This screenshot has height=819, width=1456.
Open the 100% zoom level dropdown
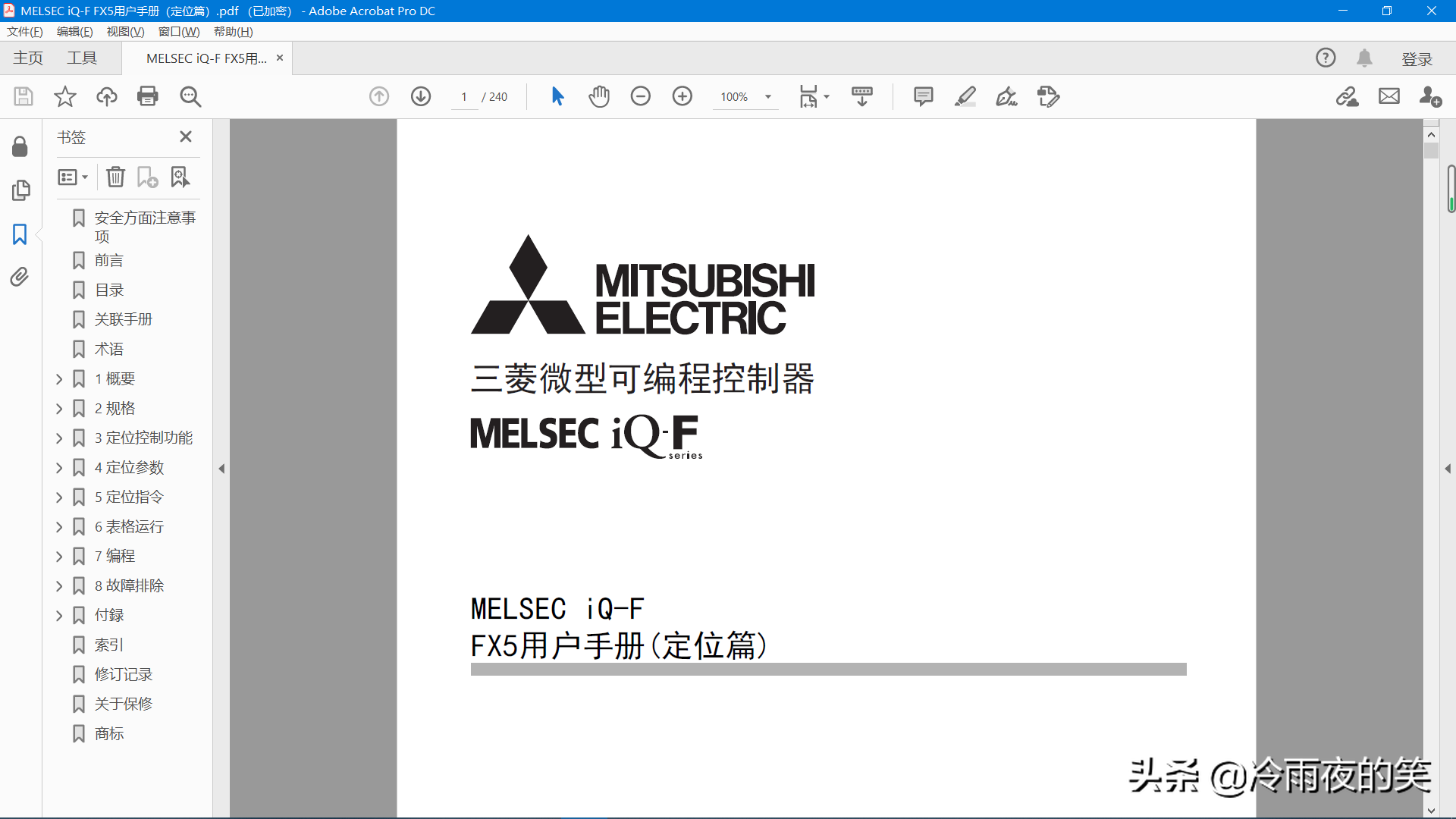point(767,96)
